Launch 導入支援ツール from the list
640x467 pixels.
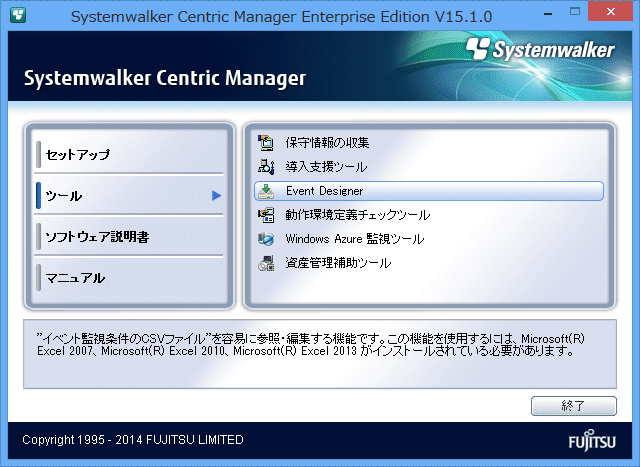coord(429,167)
